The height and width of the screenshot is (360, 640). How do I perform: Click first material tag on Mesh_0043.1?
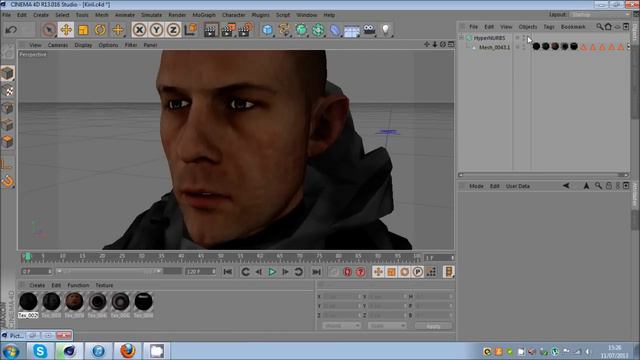pos(536,47)
